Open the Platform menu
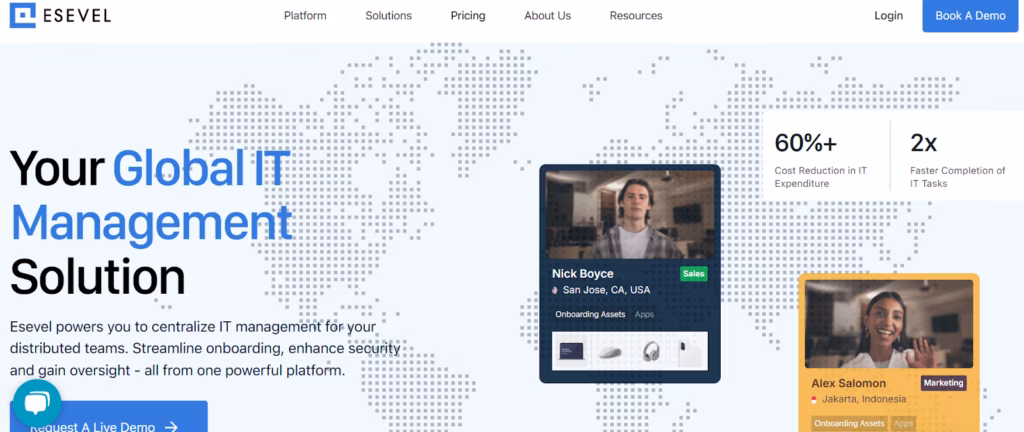Viewport: 1024px width, 432px height. (x=305, y=16)
